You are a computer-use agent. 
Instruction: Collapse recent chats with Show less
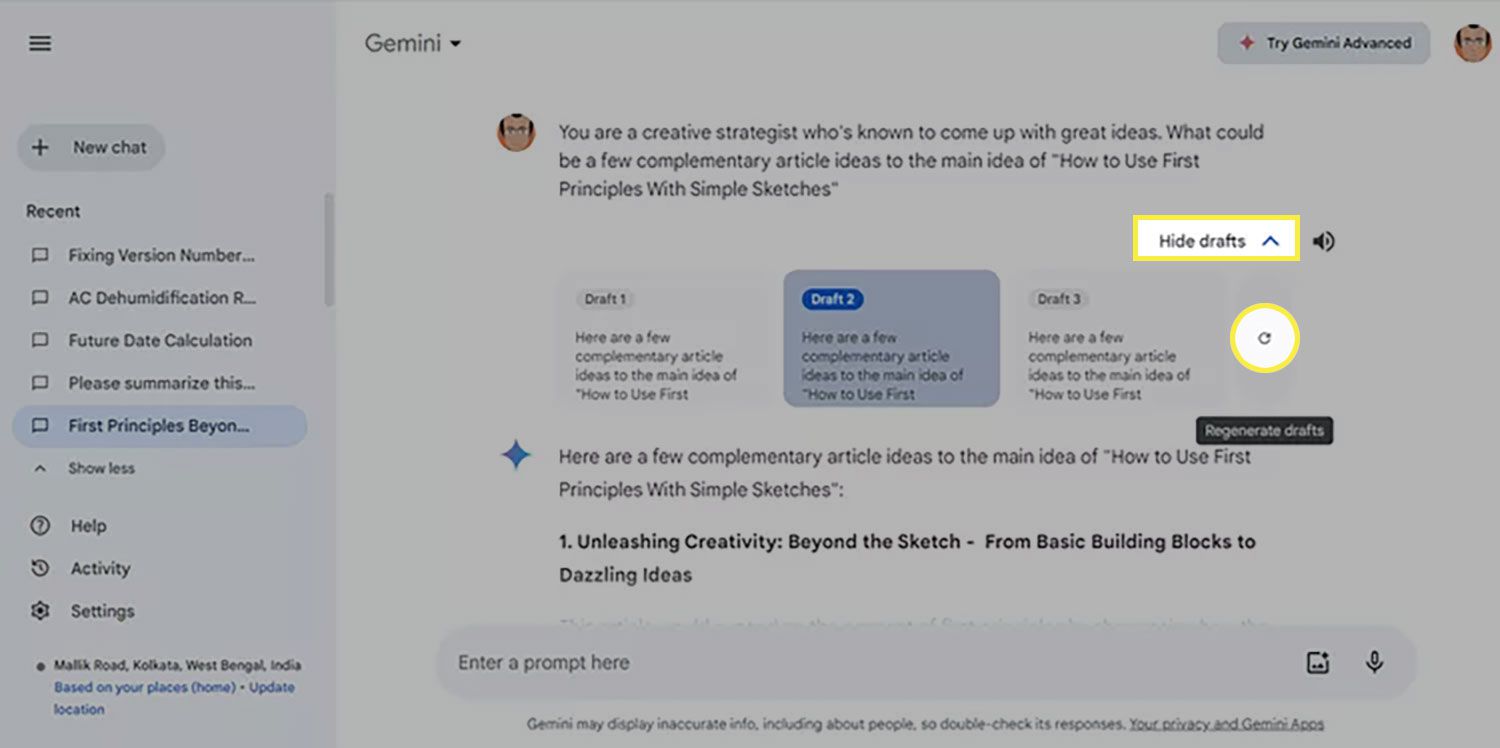point(100,468)
